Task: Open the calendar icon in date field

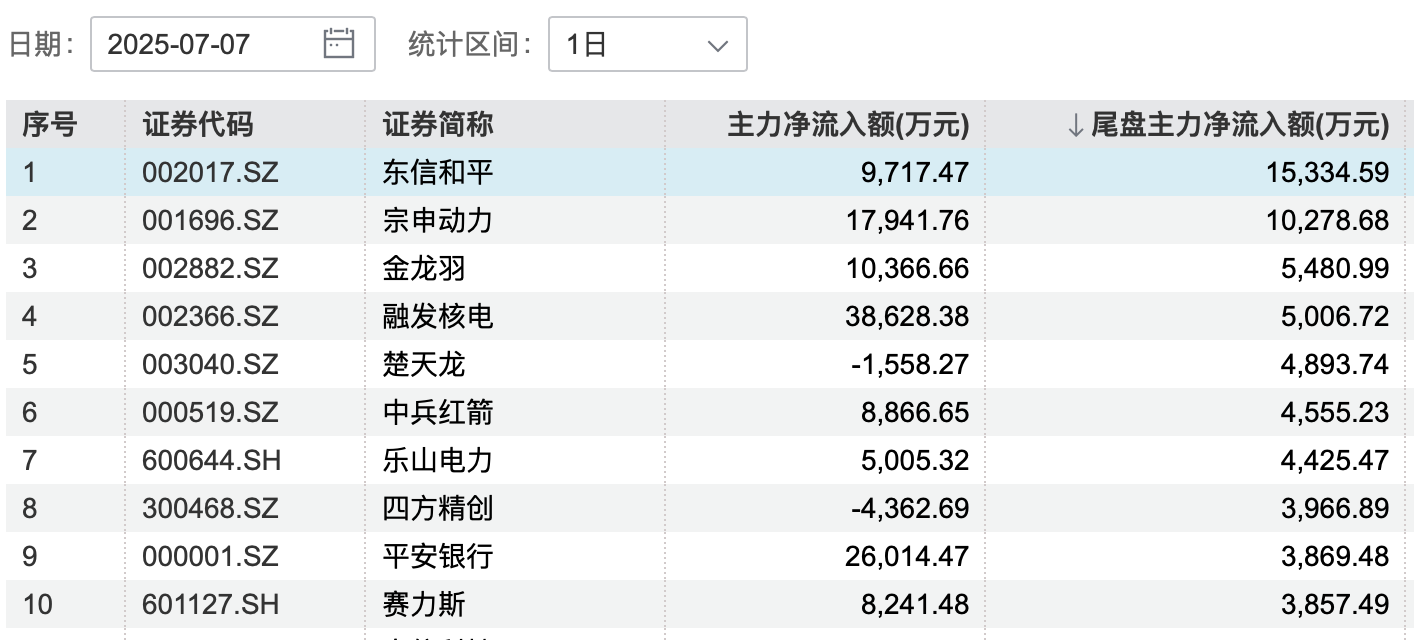Action: (339, 43)
